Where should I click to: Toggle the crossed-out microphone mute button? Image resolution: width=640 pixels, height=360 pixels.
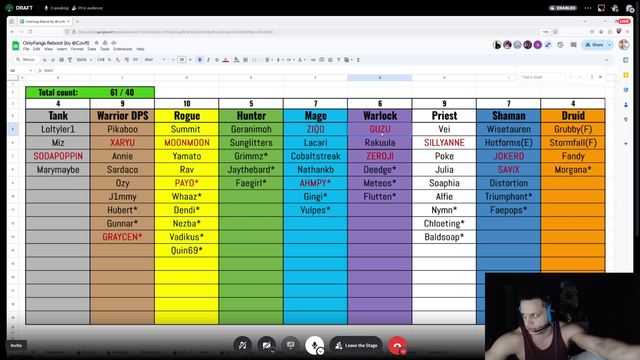(242, 345)
